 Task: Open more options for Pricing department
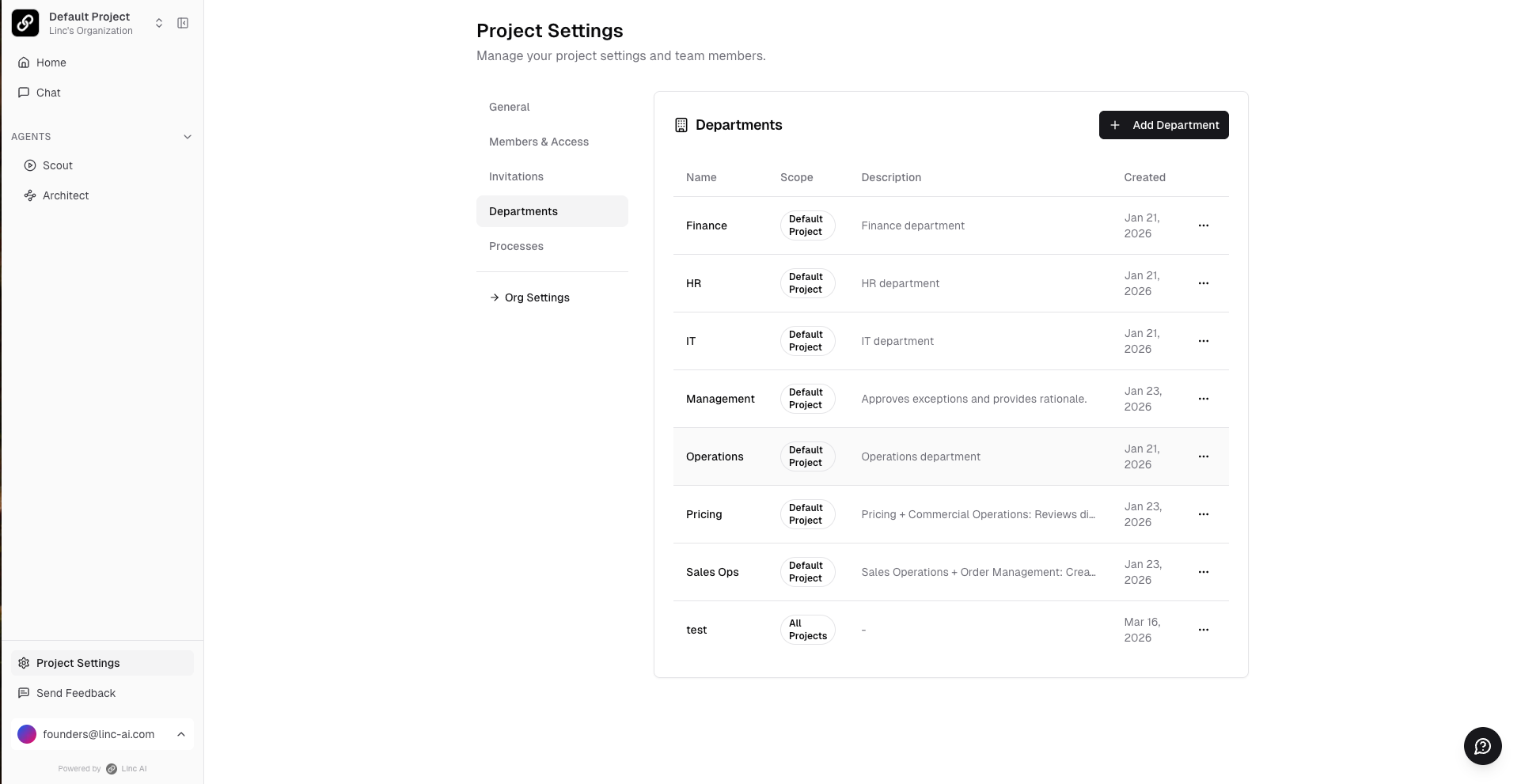pos(1203,514)
